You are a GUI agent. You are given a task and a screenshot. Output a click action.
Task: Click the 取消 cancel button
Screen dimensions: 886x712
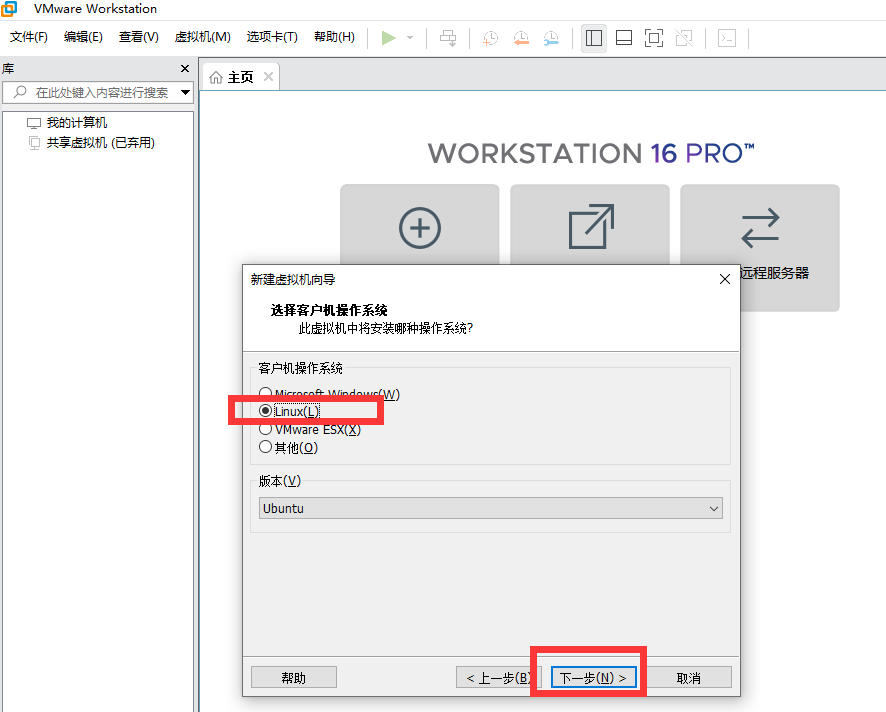(689, 678)
